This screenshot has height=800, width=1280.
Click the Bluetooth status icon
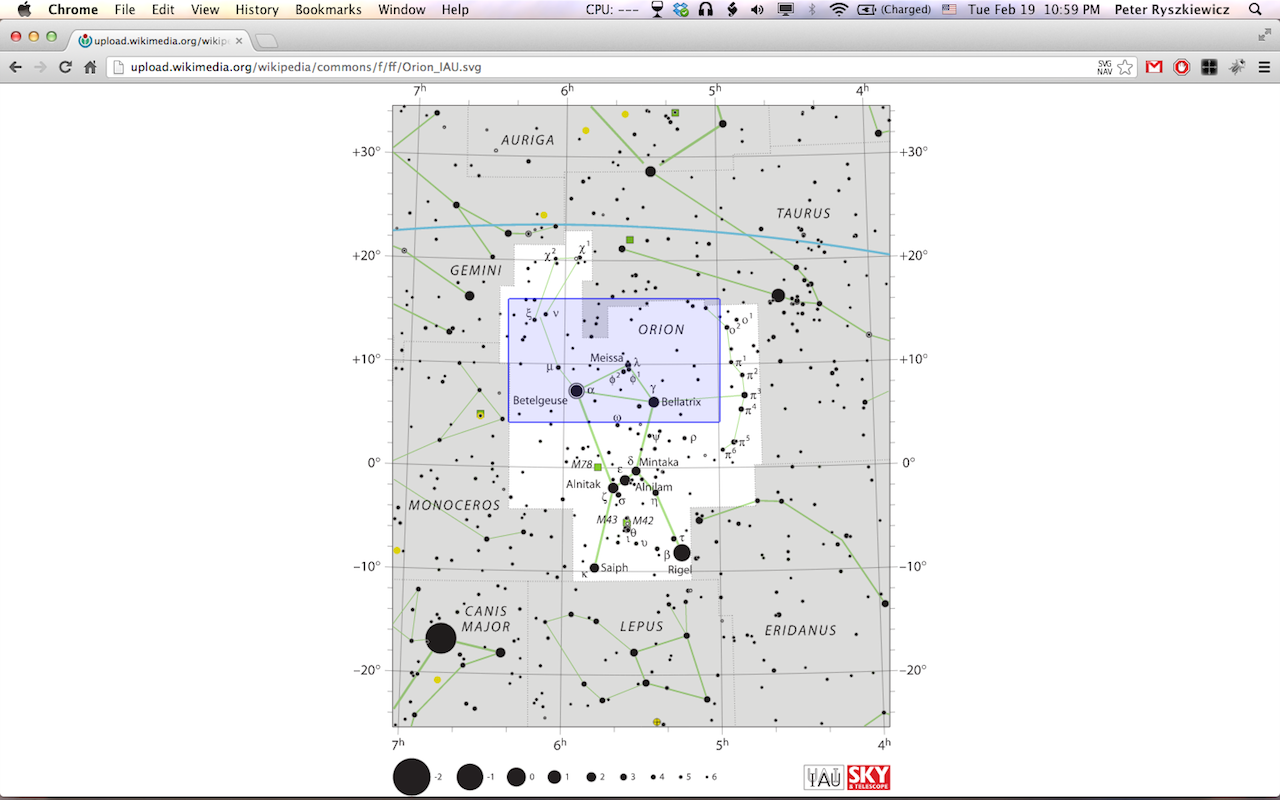(x=812, y=9)
